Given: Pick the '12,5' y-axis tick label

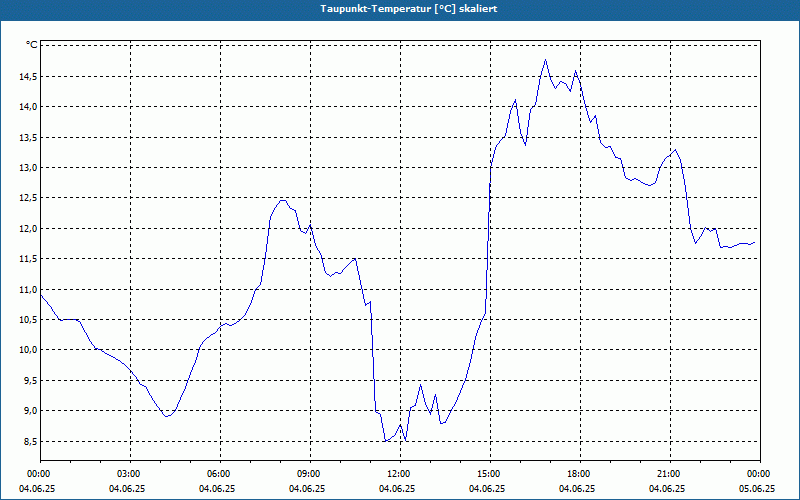Looking at the screenshot, I should pyautogui.click(x=28, y=198).
